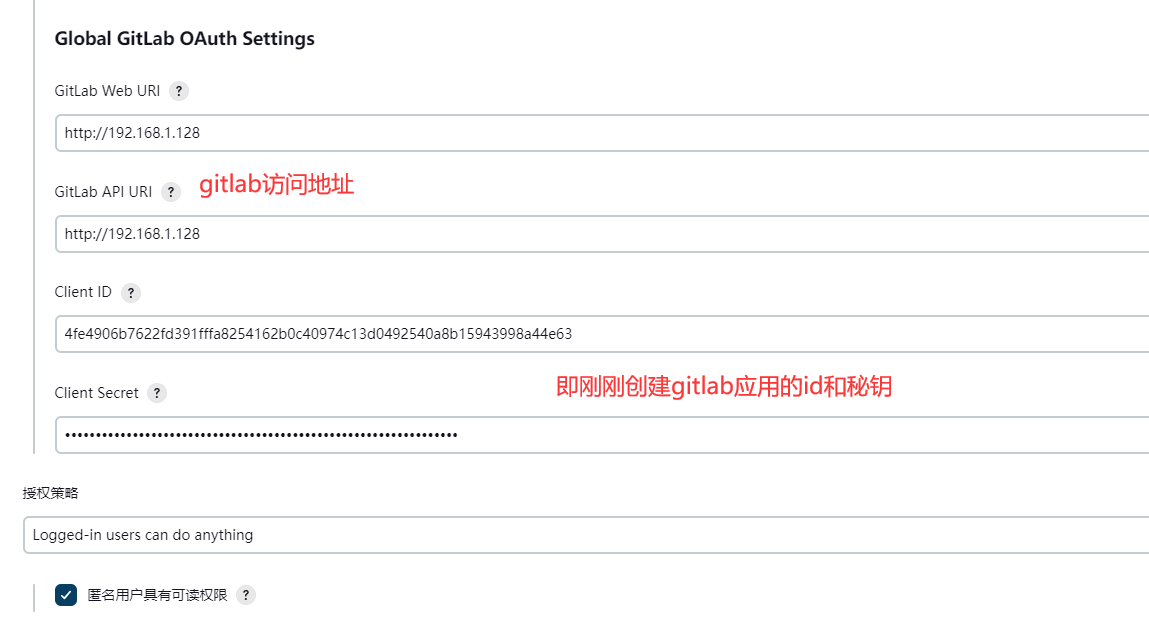Click the Client ID help question mark

(130, 293)
